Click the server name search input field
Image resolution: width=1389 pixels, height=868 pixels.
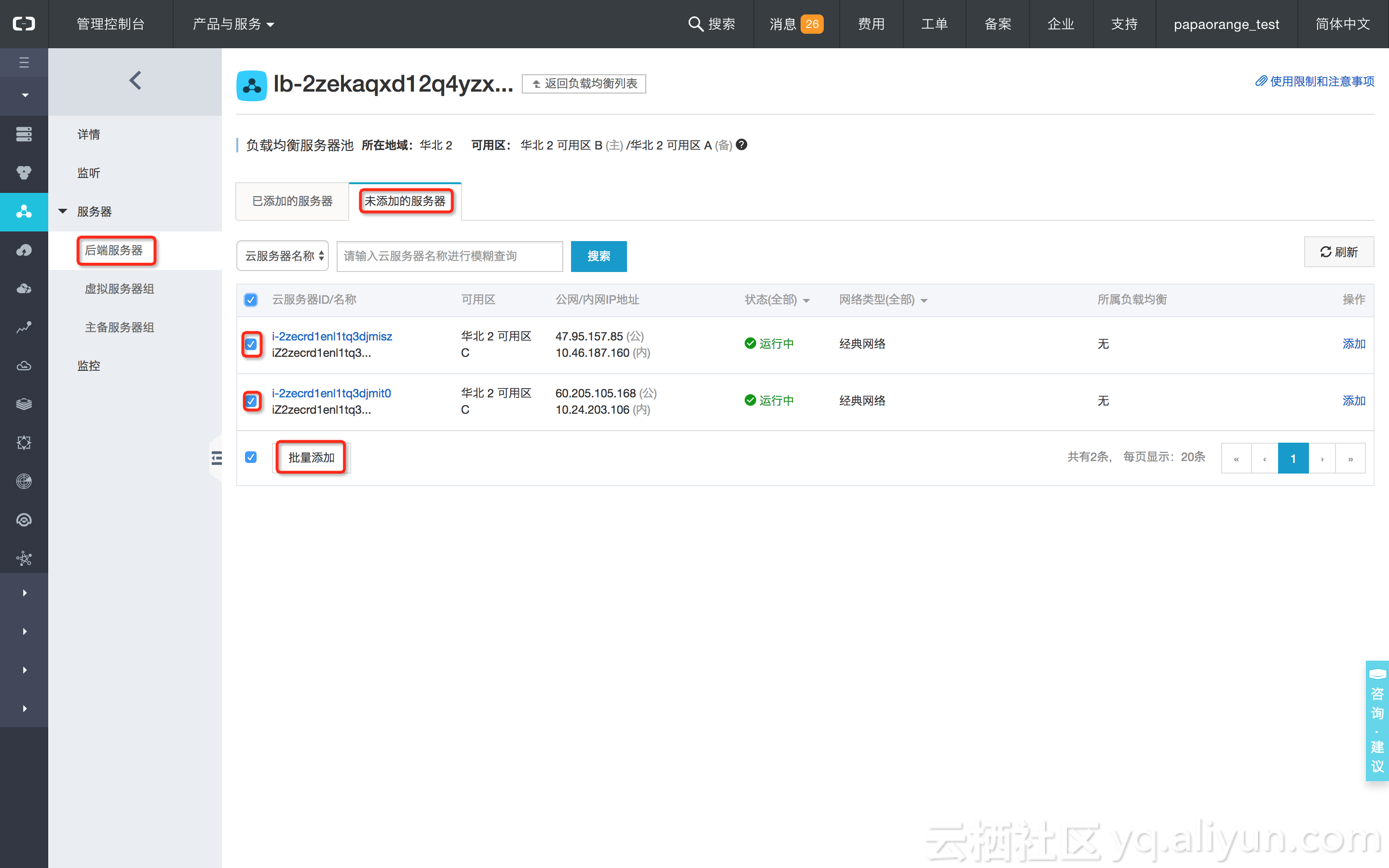[x=449, y=256]
